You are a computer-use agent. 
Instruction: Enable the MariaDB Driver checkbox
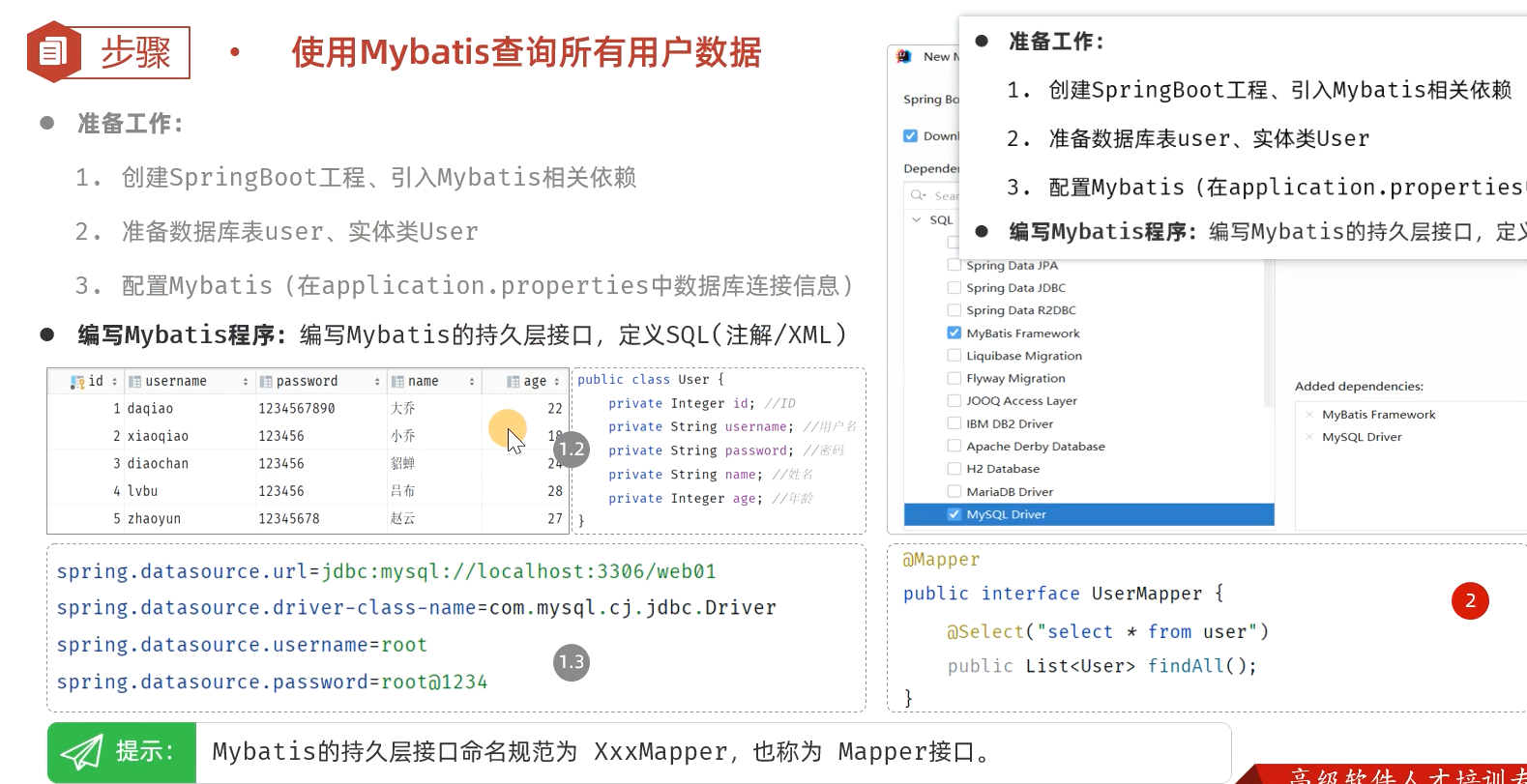(x=954, y=491)
